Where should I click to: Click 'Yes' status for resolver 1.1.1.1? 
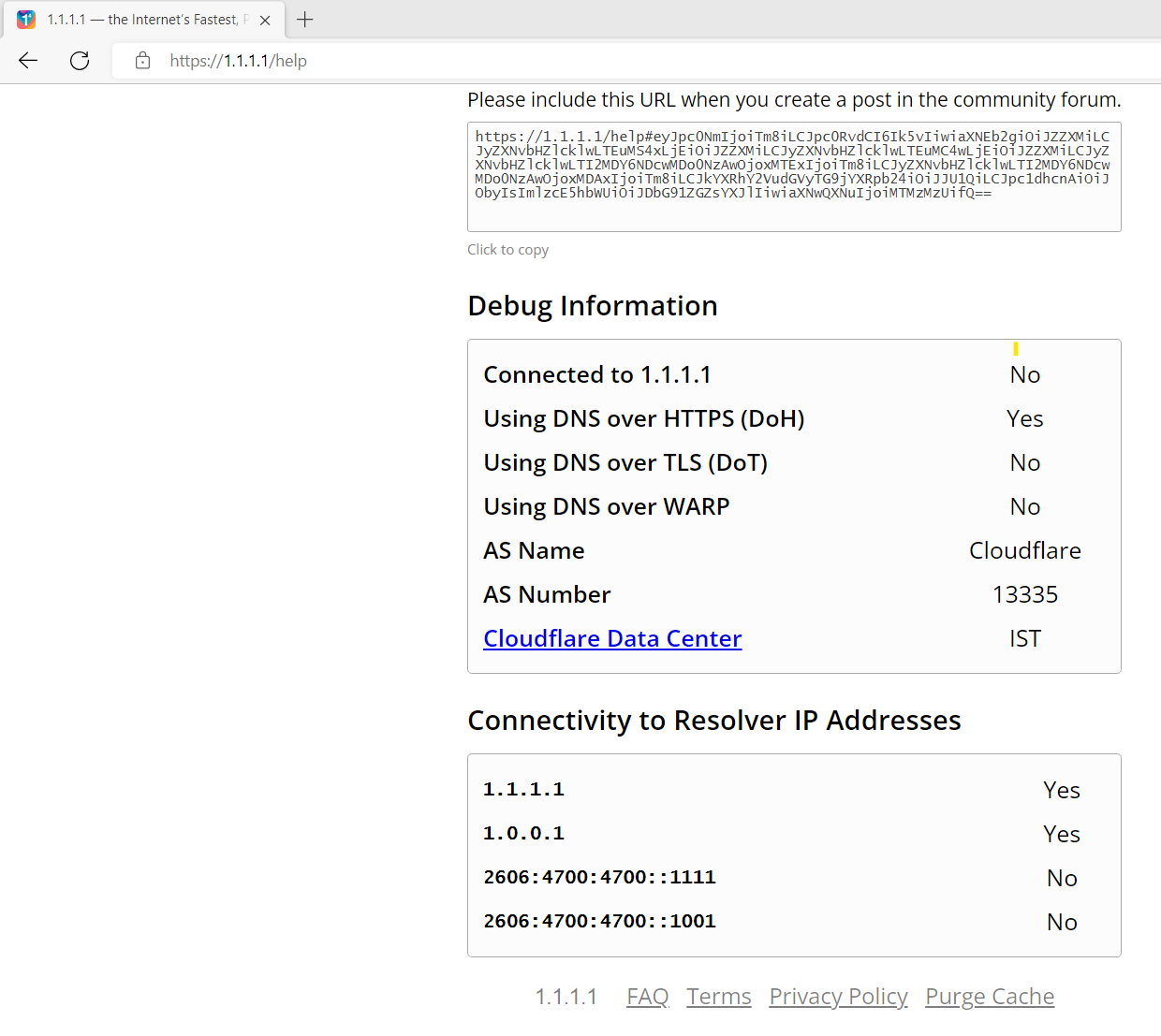[x=1062, y=790]
